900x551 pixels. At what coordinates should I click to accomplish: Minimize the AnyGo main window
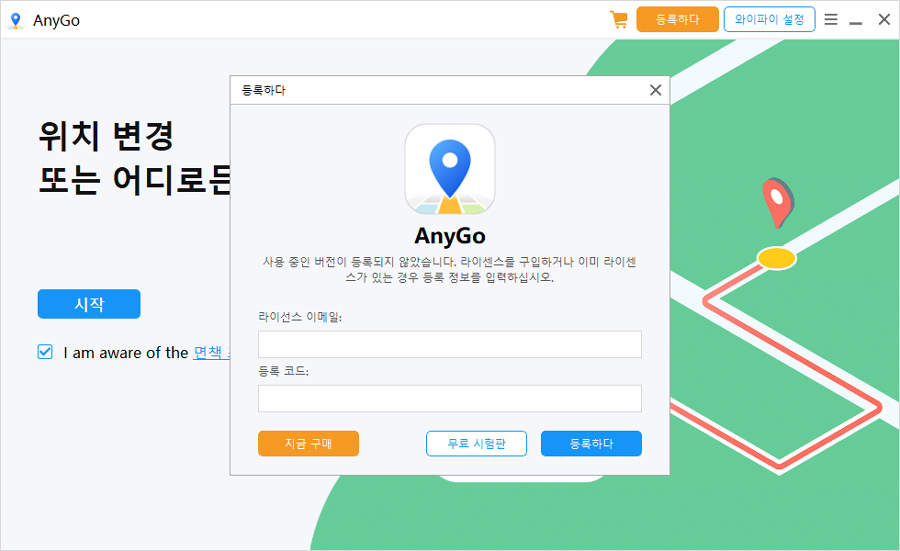(x=856, y=22)
